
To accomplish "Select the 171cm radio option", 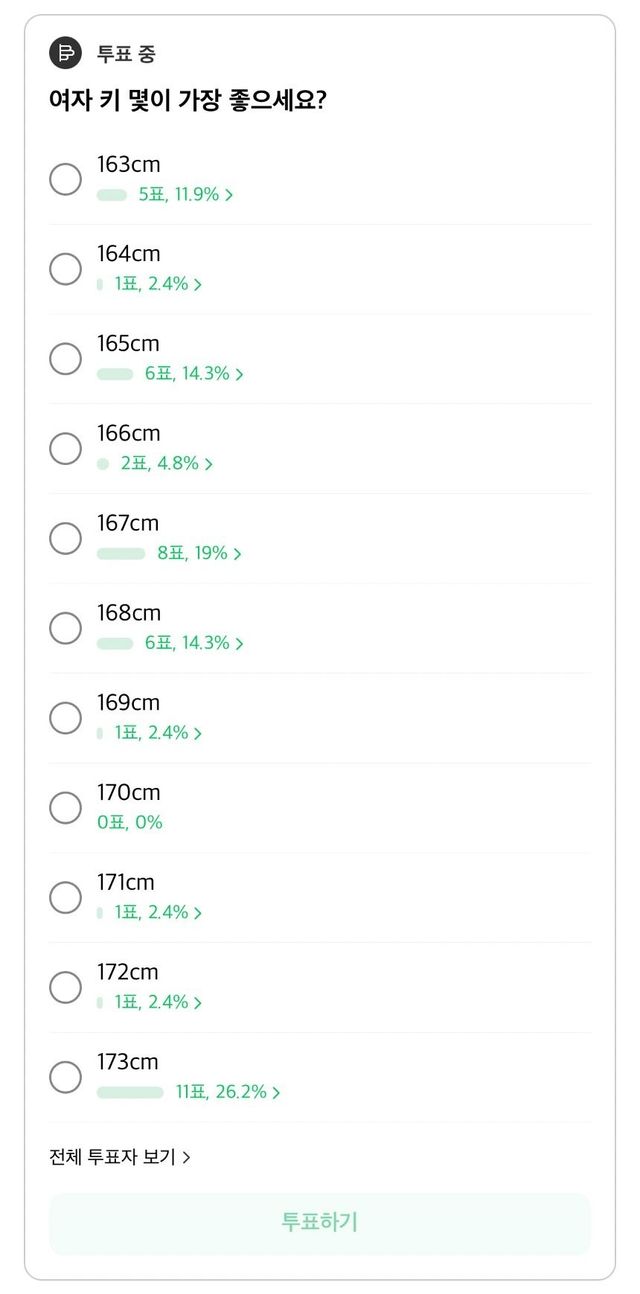I will (66, 898).
